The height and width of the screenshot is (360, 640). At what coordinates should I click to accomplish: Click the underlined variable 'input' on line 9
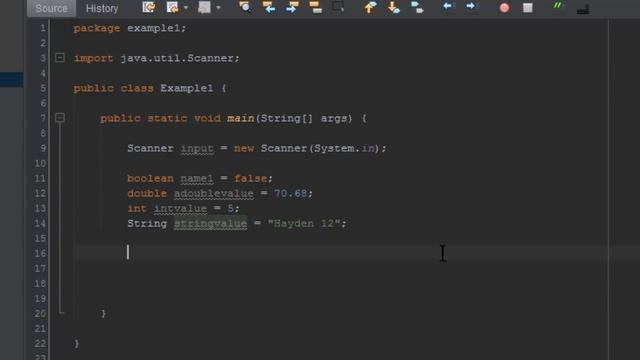tap(197, 149)
